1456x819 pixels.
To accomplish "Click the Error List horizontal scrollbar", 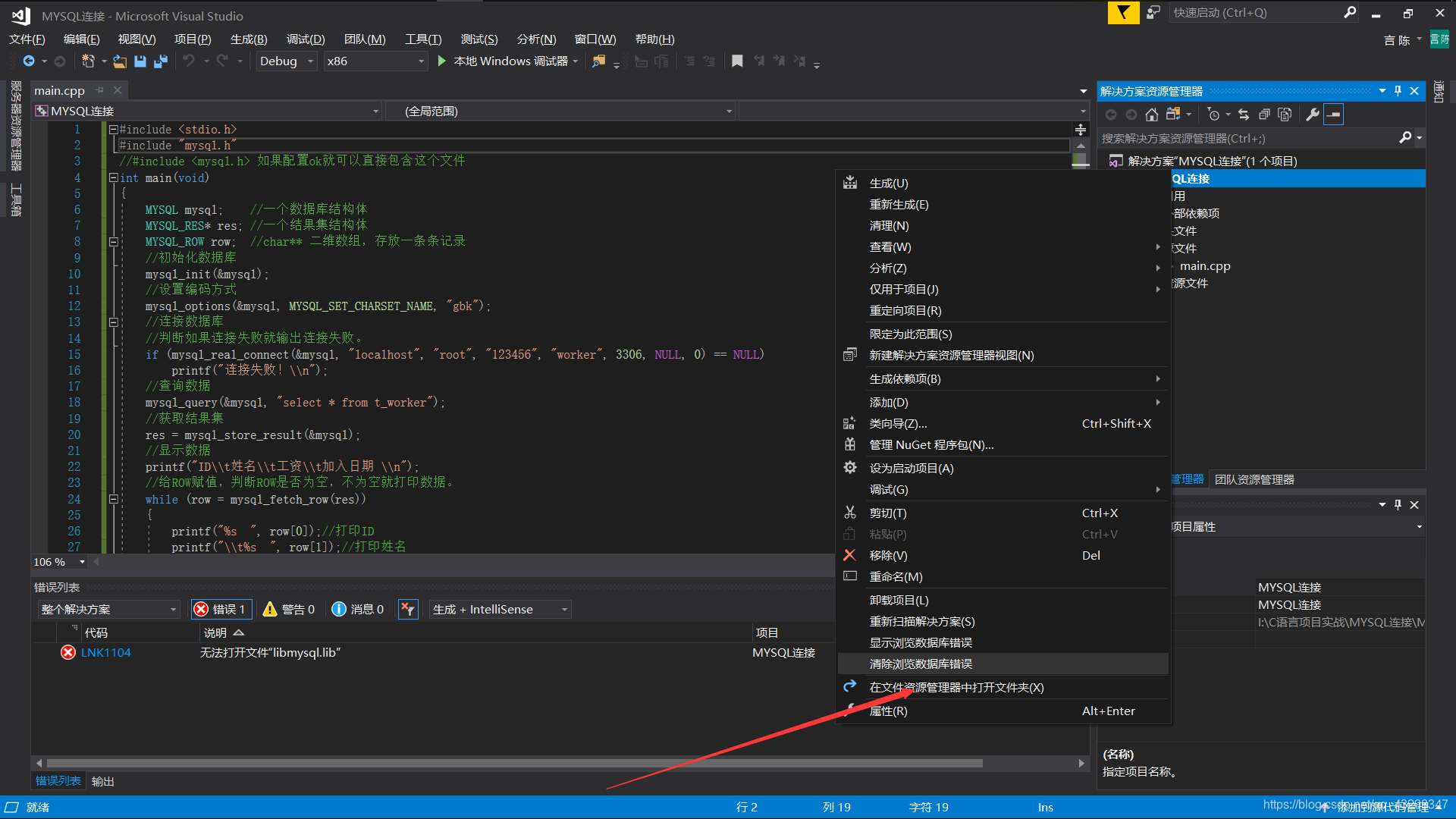I will (515, 764).
